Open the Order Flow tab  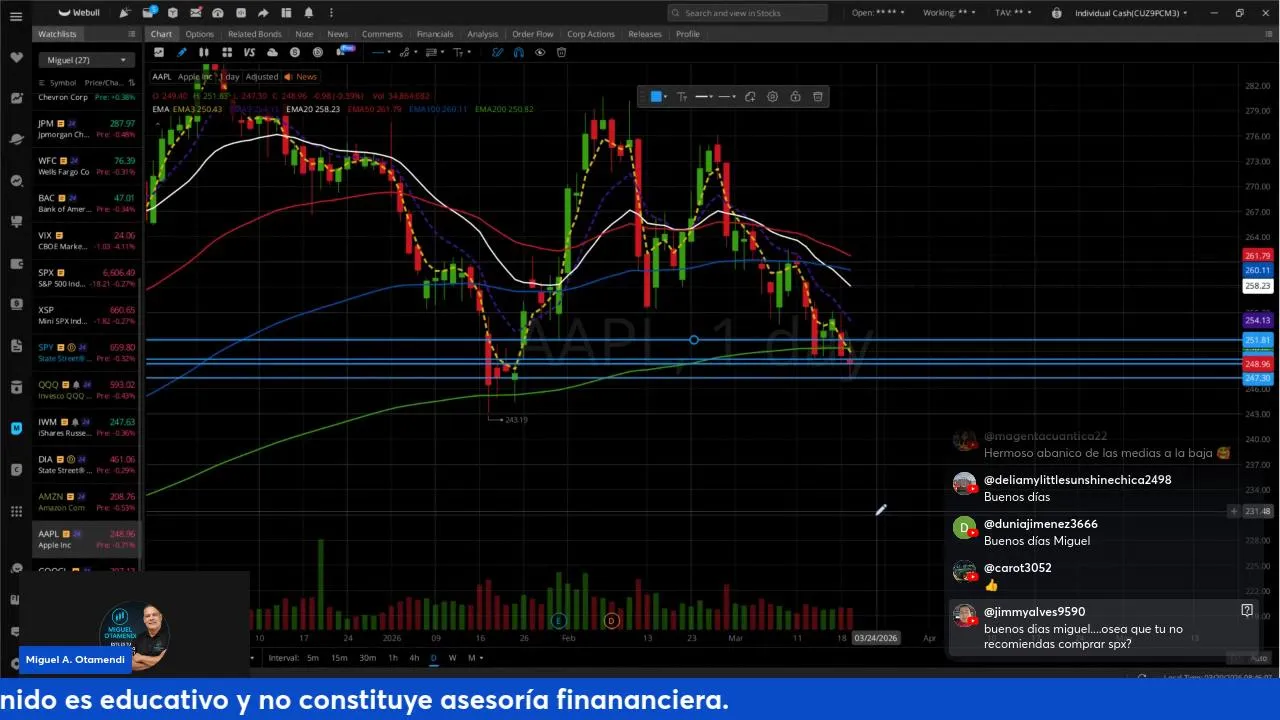[532, 34]
